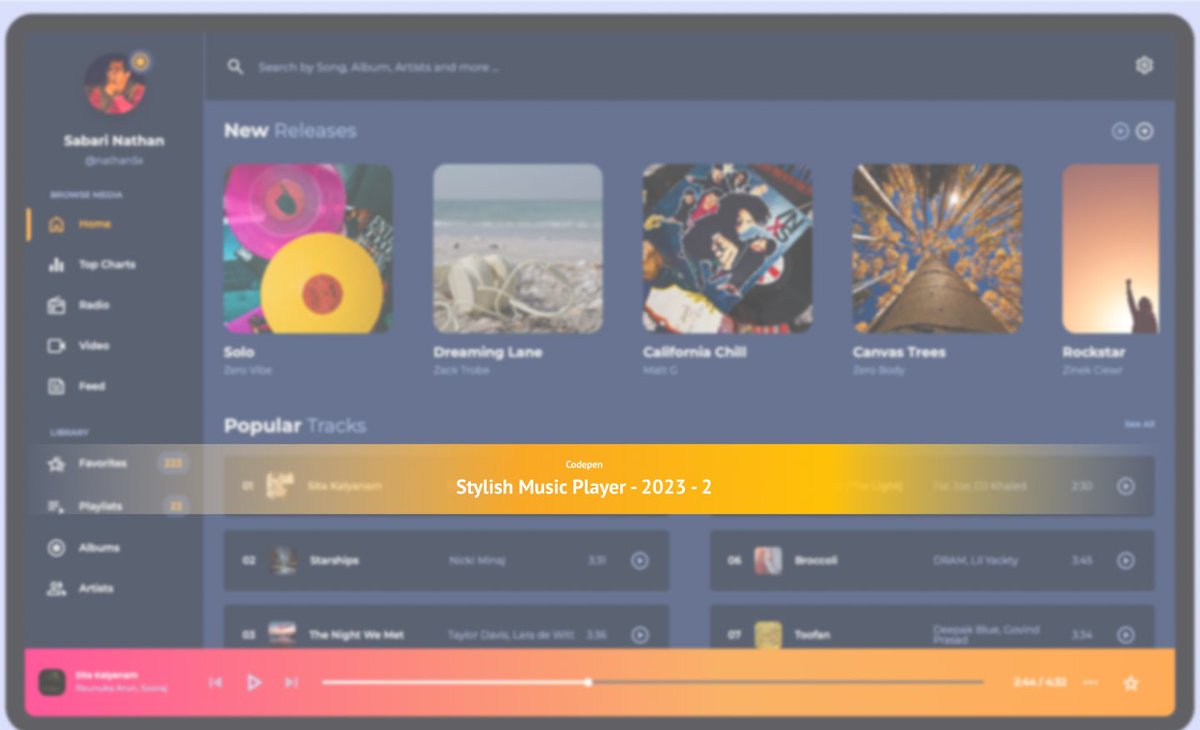This screenshot has height=730, width=1200.
Task: Open Favorites in the library
Action: [x=103, y=464]
